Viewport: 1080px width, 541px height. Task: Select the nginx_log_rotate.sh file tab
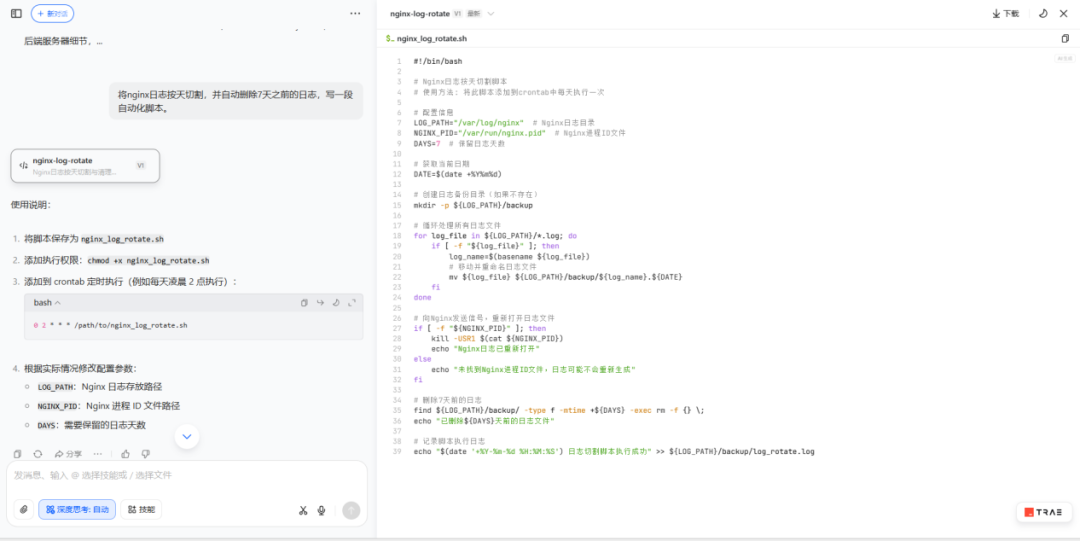(x=426, y=39)
